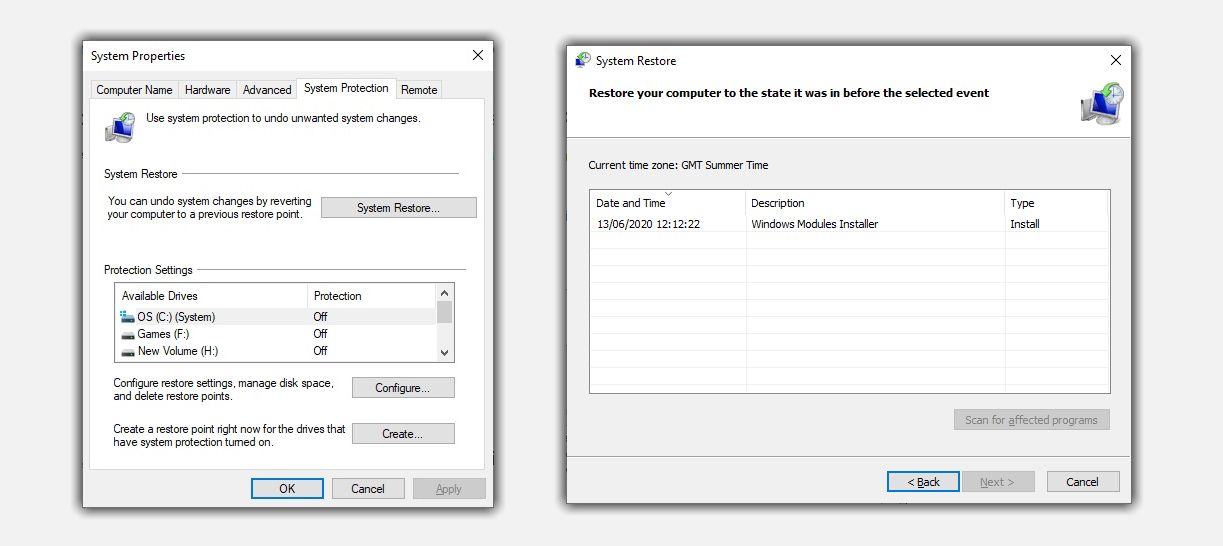Click the OS (C:) drive icon

click(x=127, y=317)
